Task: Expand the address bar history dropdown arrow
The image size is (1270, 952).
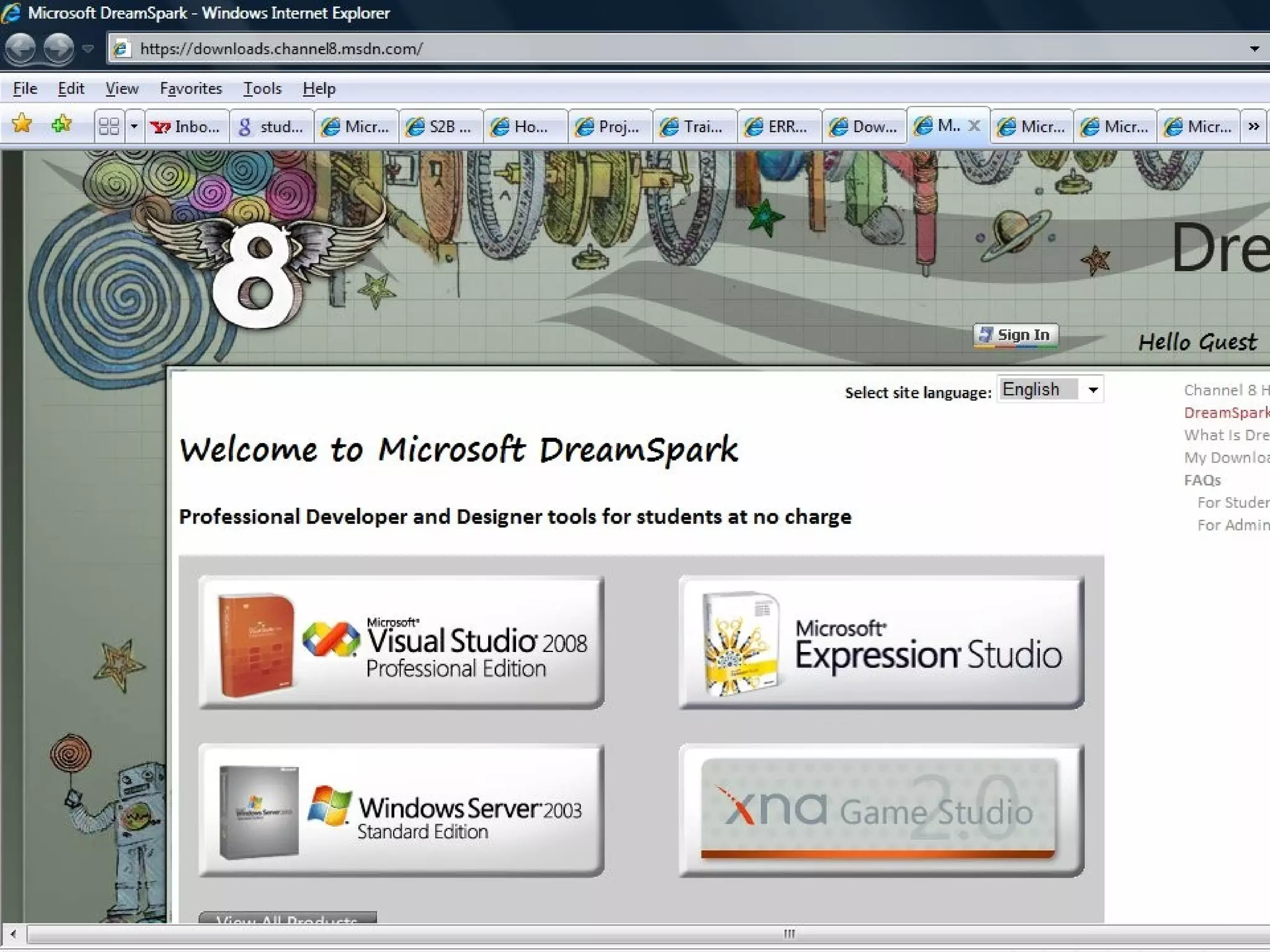Action: [x=1254, y=48]
